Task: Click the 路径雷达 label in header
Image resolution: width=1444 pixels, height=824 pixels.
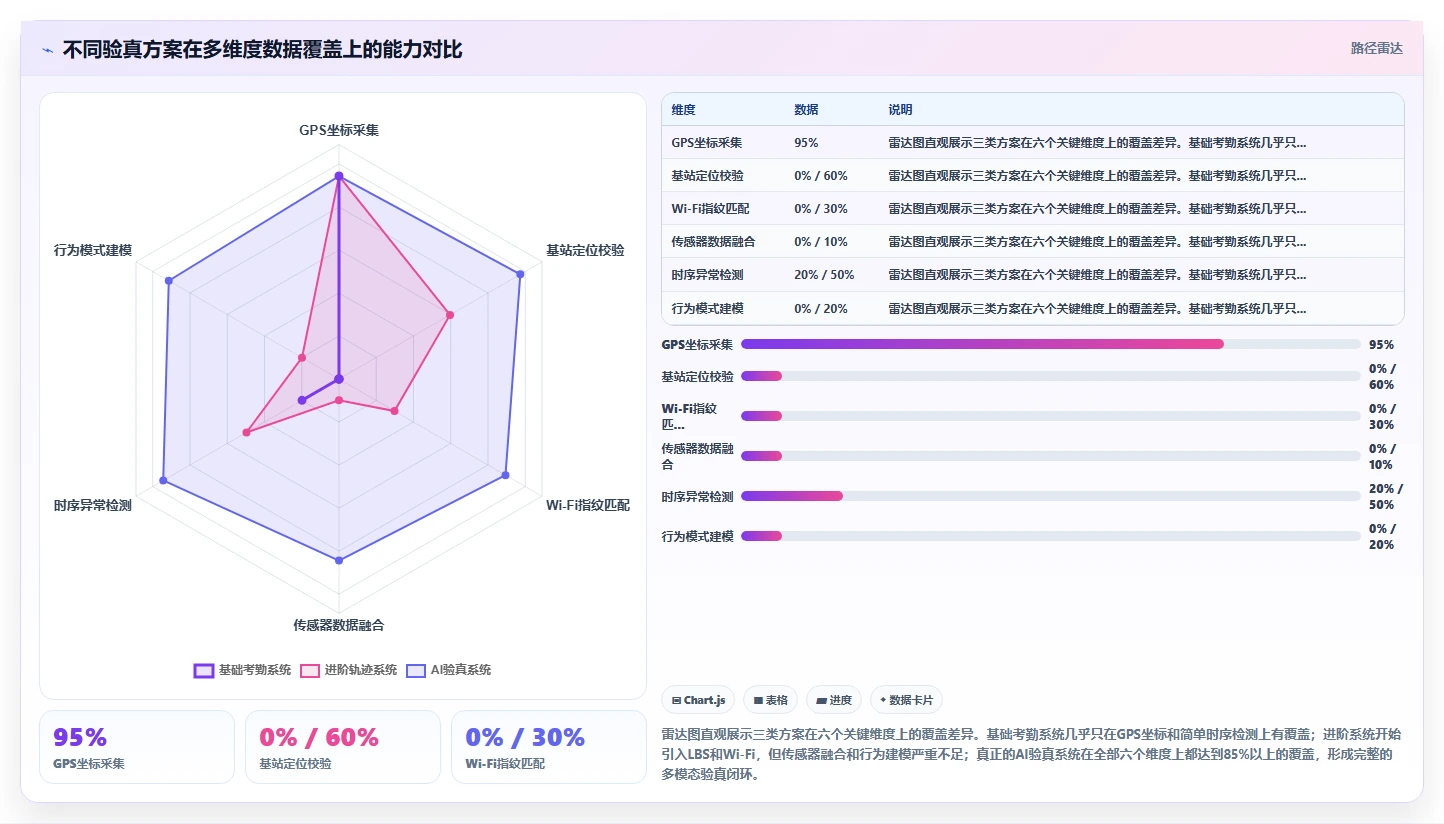Action: click(x=1377, y=48)
